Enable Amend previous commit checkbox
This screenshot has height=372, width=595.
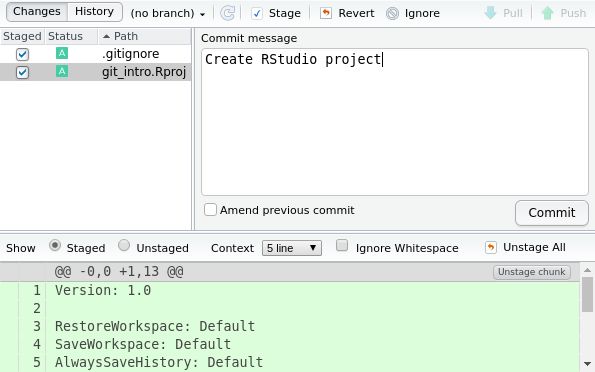click(210, 210)
